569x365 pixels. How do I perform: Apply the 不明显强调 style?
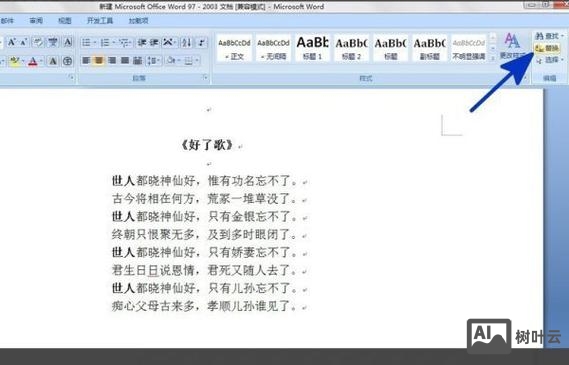click(468, 48)
